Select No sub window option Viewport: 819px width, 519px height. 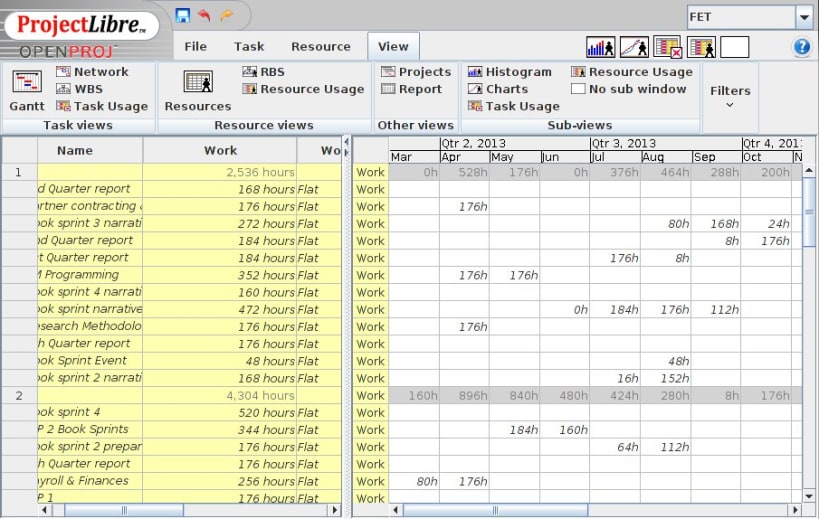pyautogui.click(x=629, y=89)
